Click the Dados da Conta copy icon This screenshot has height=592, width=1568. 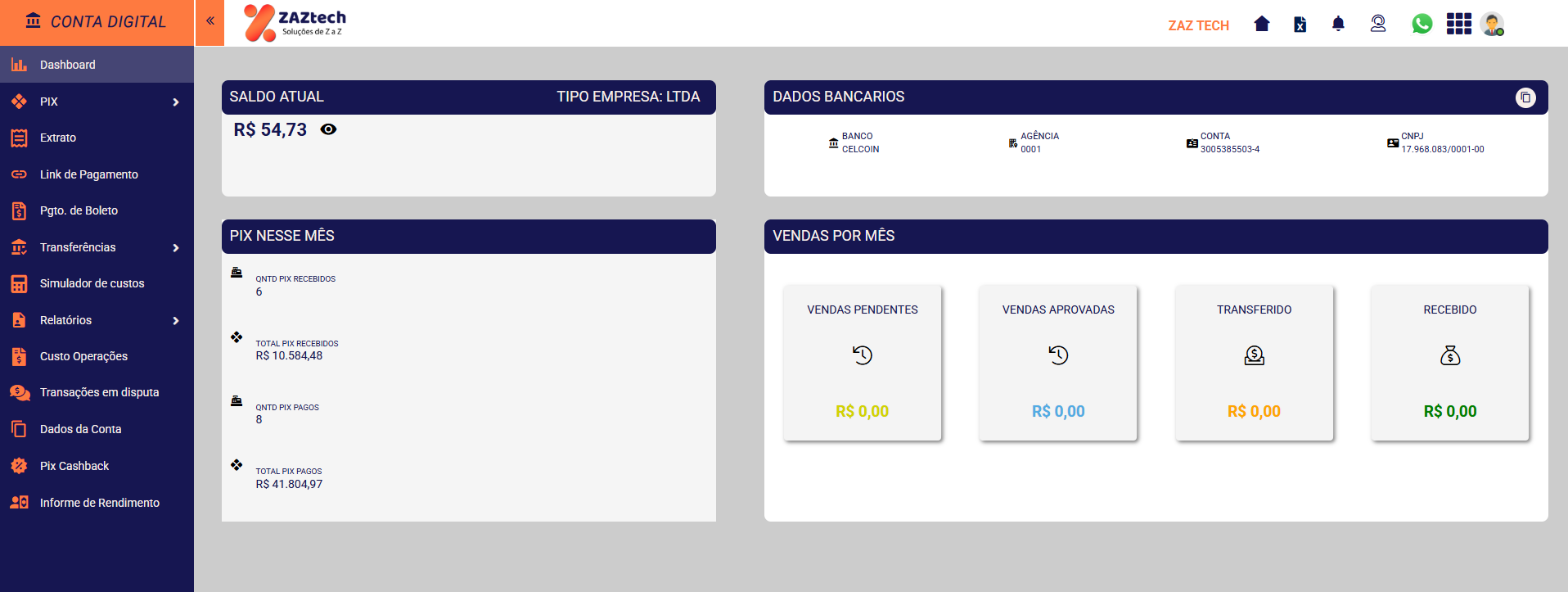[x=19, y=429]
